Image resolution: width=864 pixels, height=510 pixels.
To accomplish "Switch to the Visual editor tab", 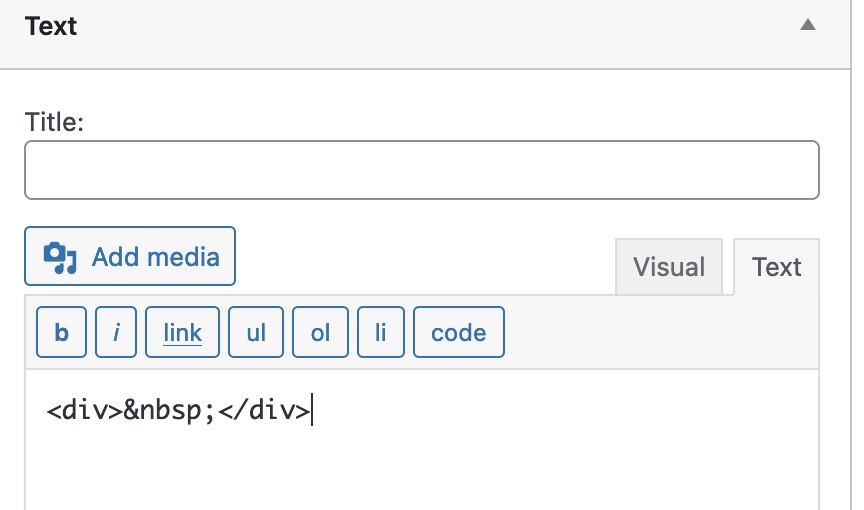I will 668,267.
